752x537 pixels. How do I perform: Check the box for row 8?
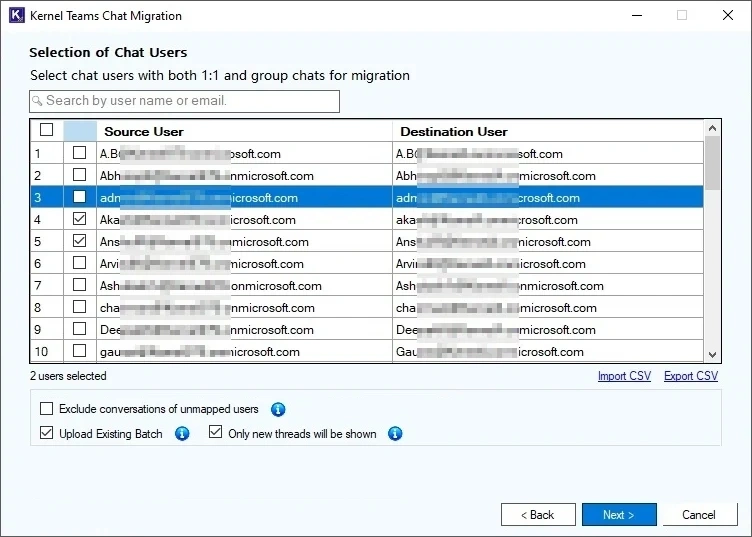(80, 307)
